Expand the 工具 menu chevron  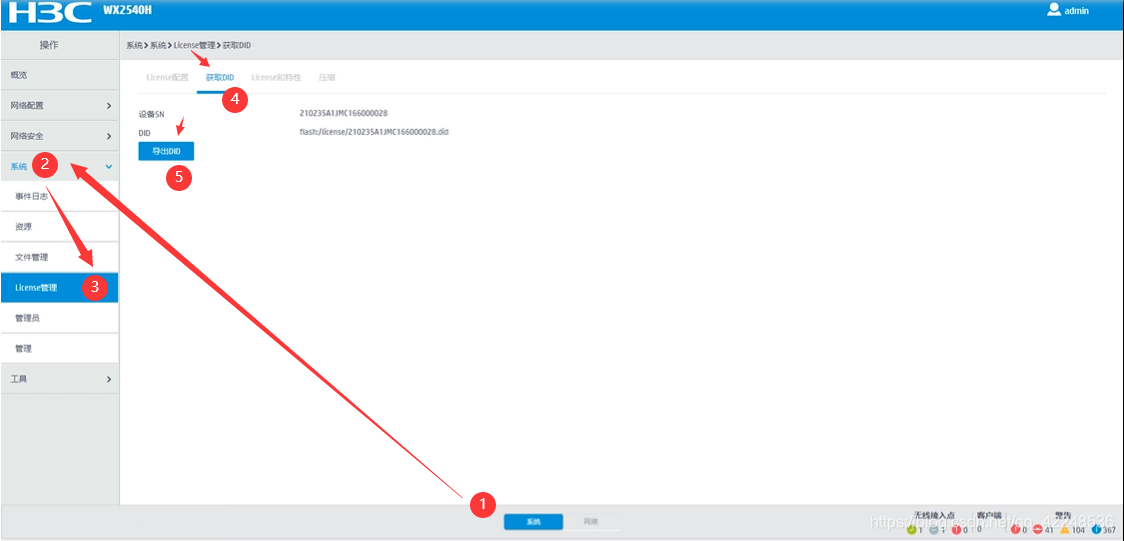pos(109,378)
